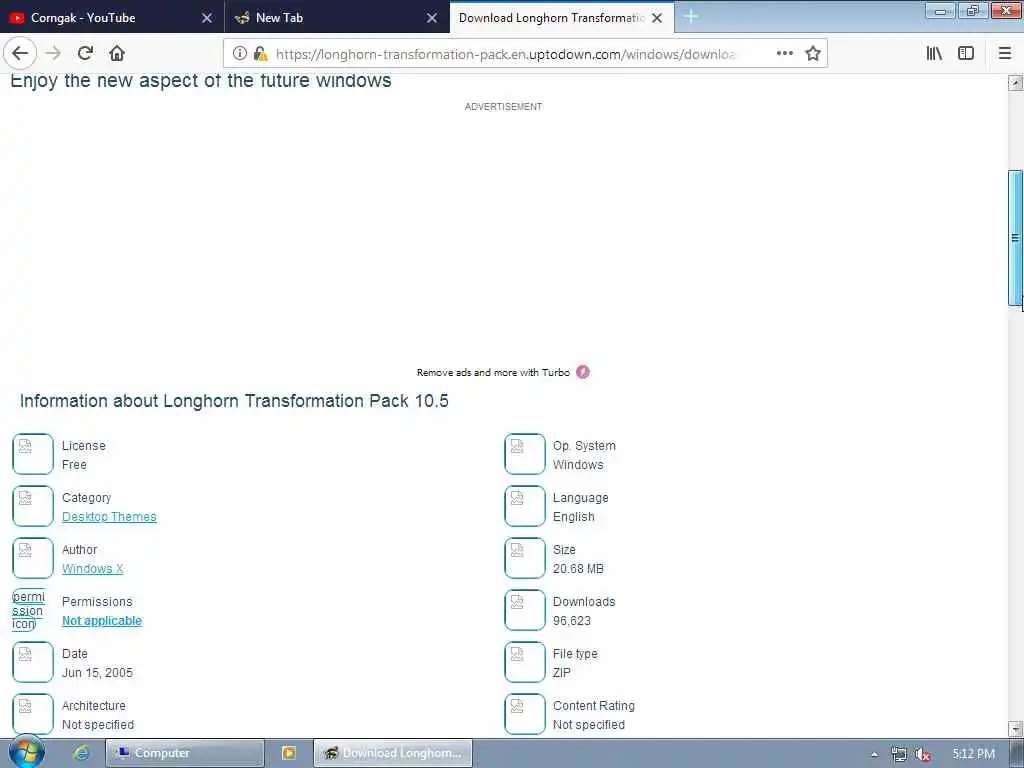Click the padlock warning icon
This screenshot has height=768, width=1024.
(x=261, y=54)
